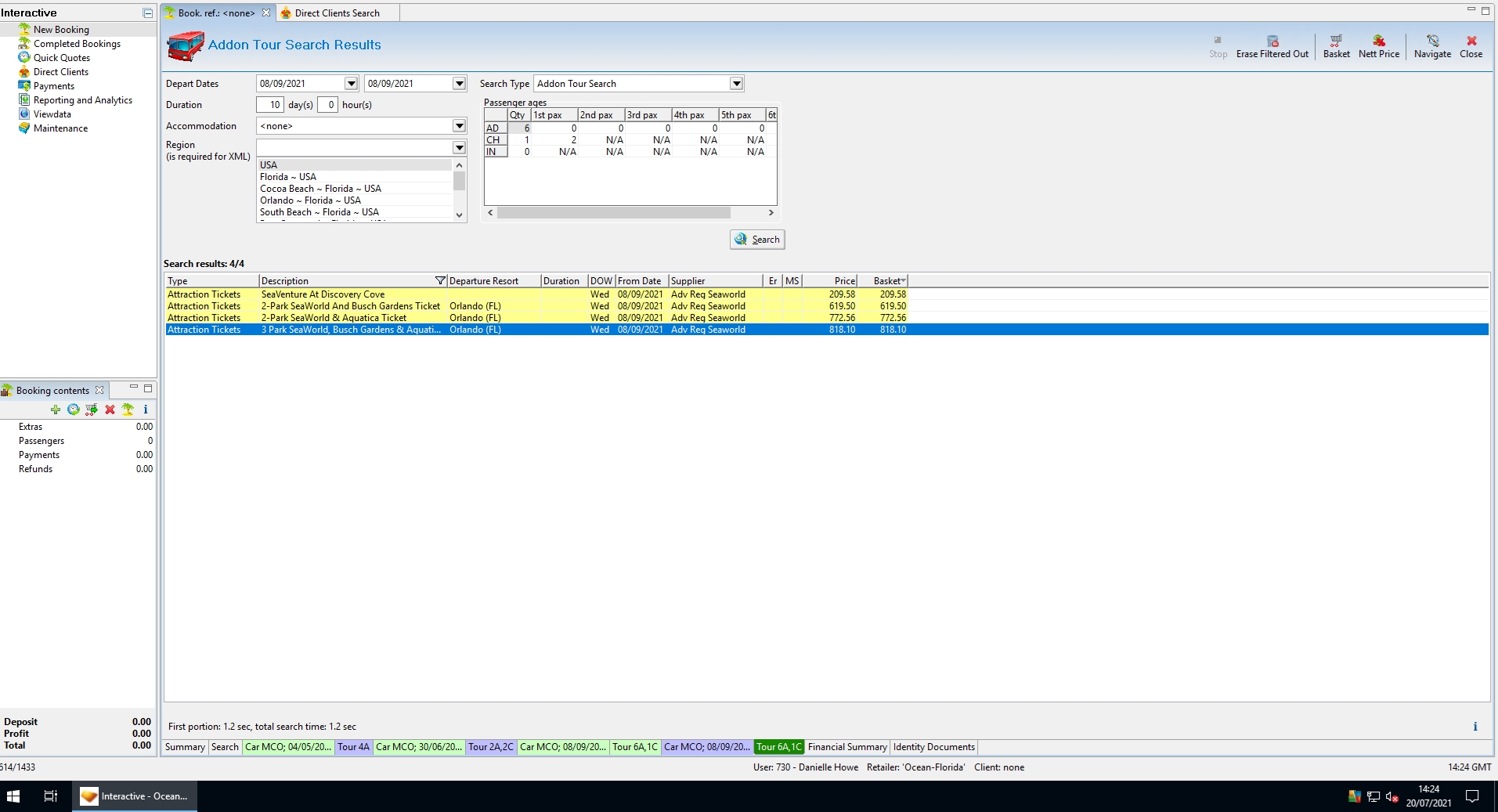
Task: Click the Search button with magnifier
Action: pyautogui.click(x=757, y=240)
